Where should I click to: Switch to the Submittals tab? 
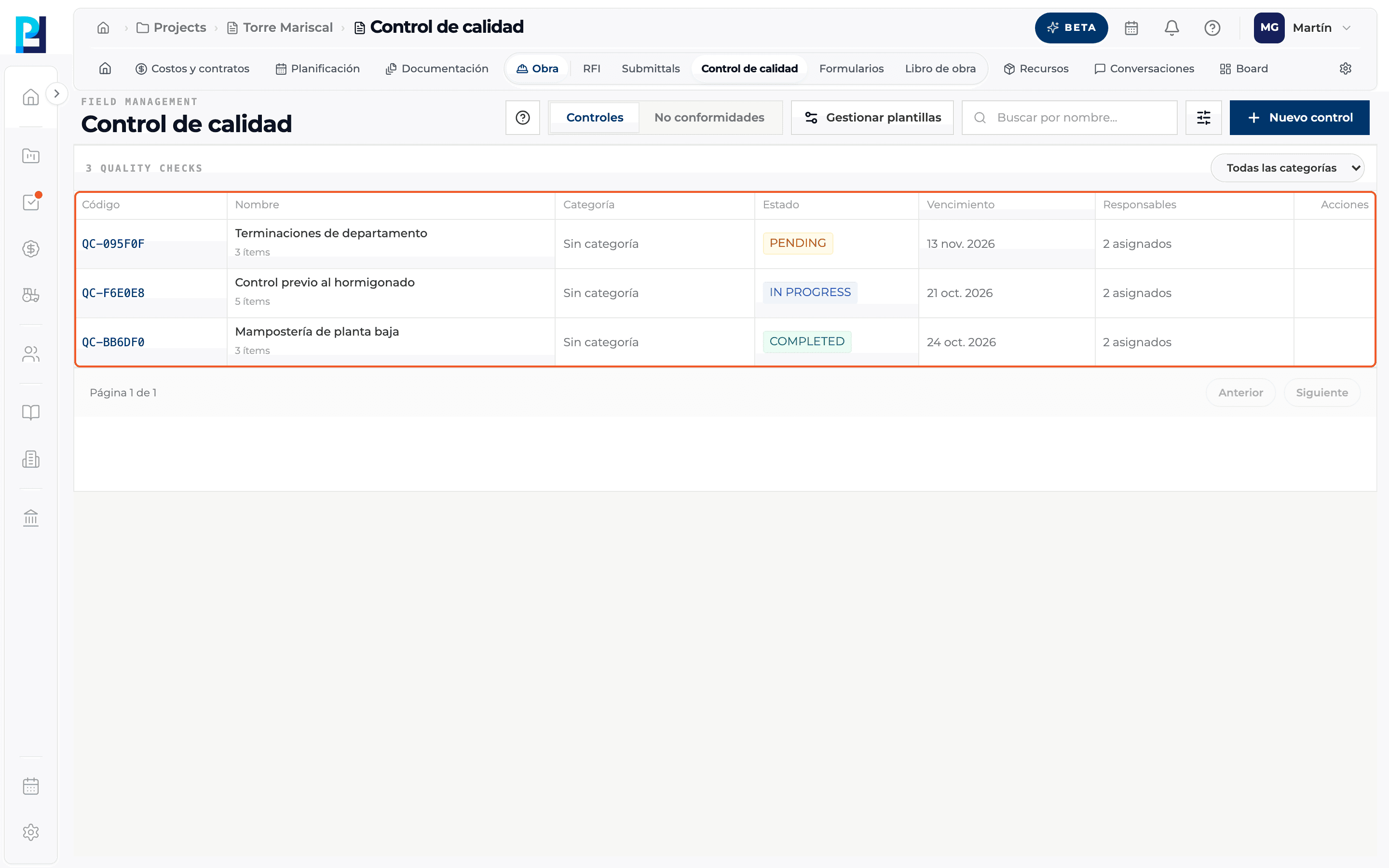coord(650,68)
